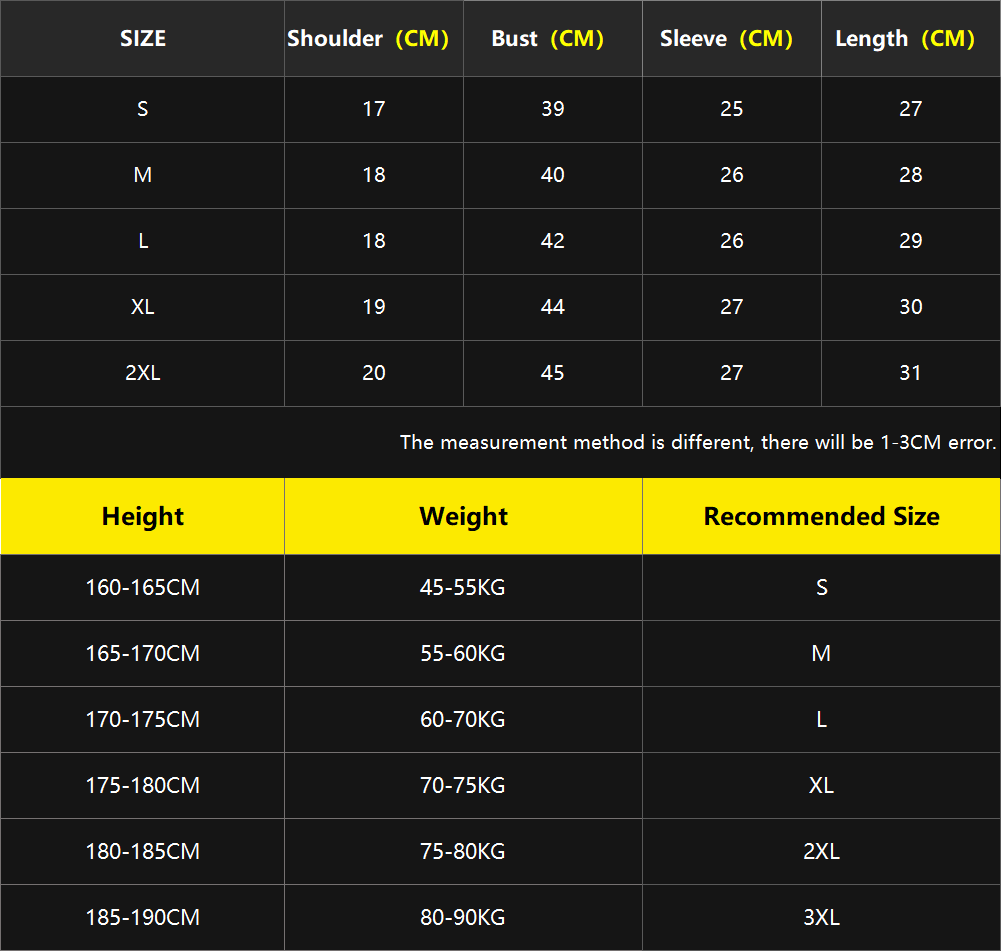Image resolution: width=1001 pixels, height=952 pixels.
Task: Click weight 45-55KG
Action: pos(463,588)
